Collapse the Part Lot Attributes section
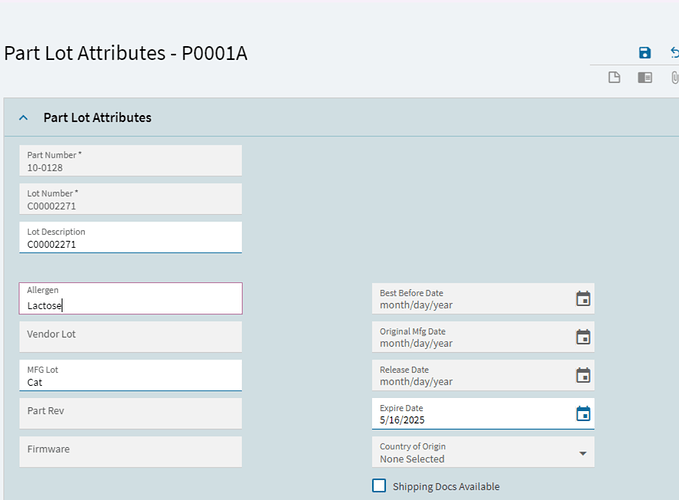 click(24, 118)
